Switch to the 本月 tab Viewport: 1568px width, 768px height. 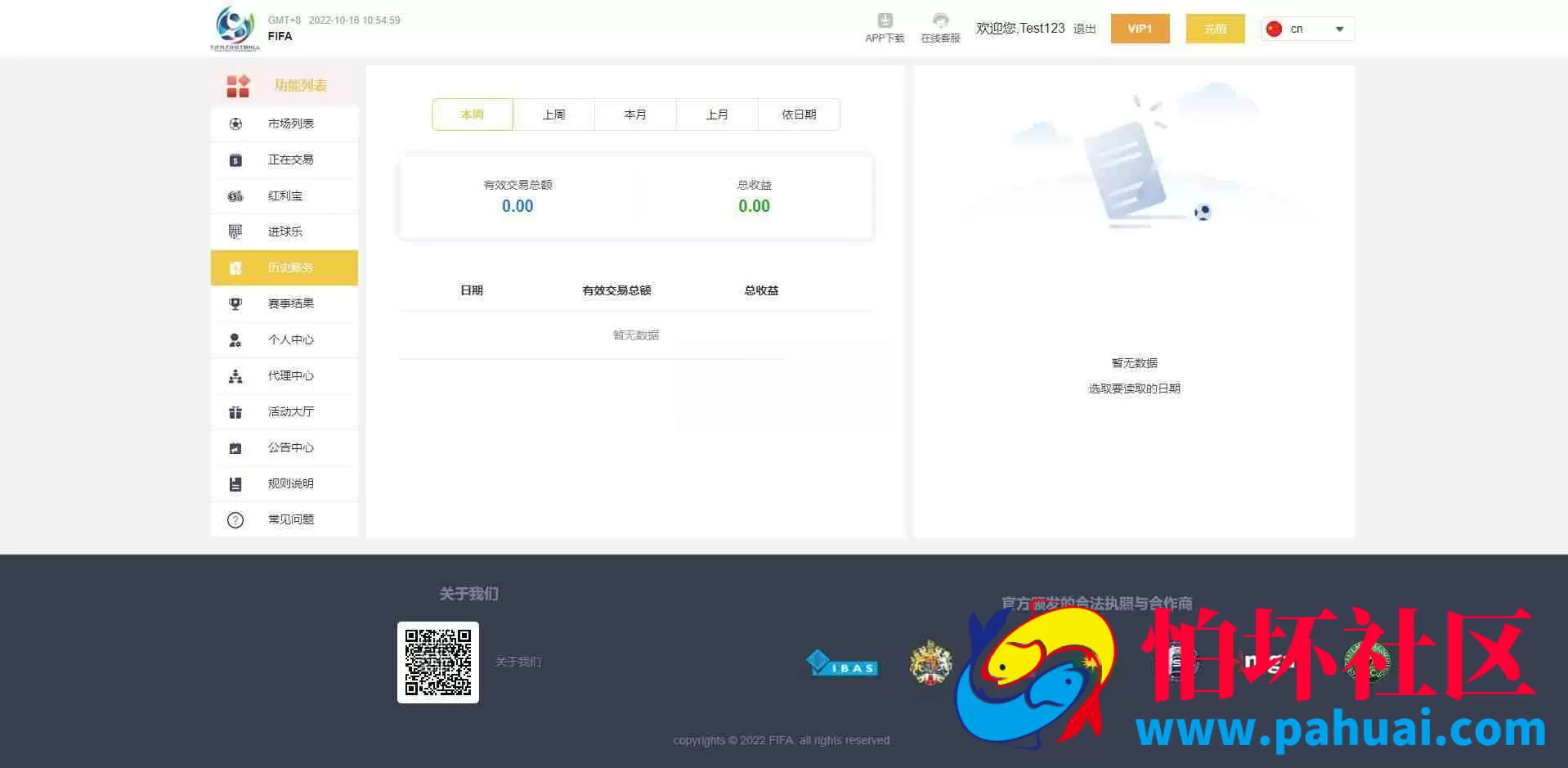point(636,115)
